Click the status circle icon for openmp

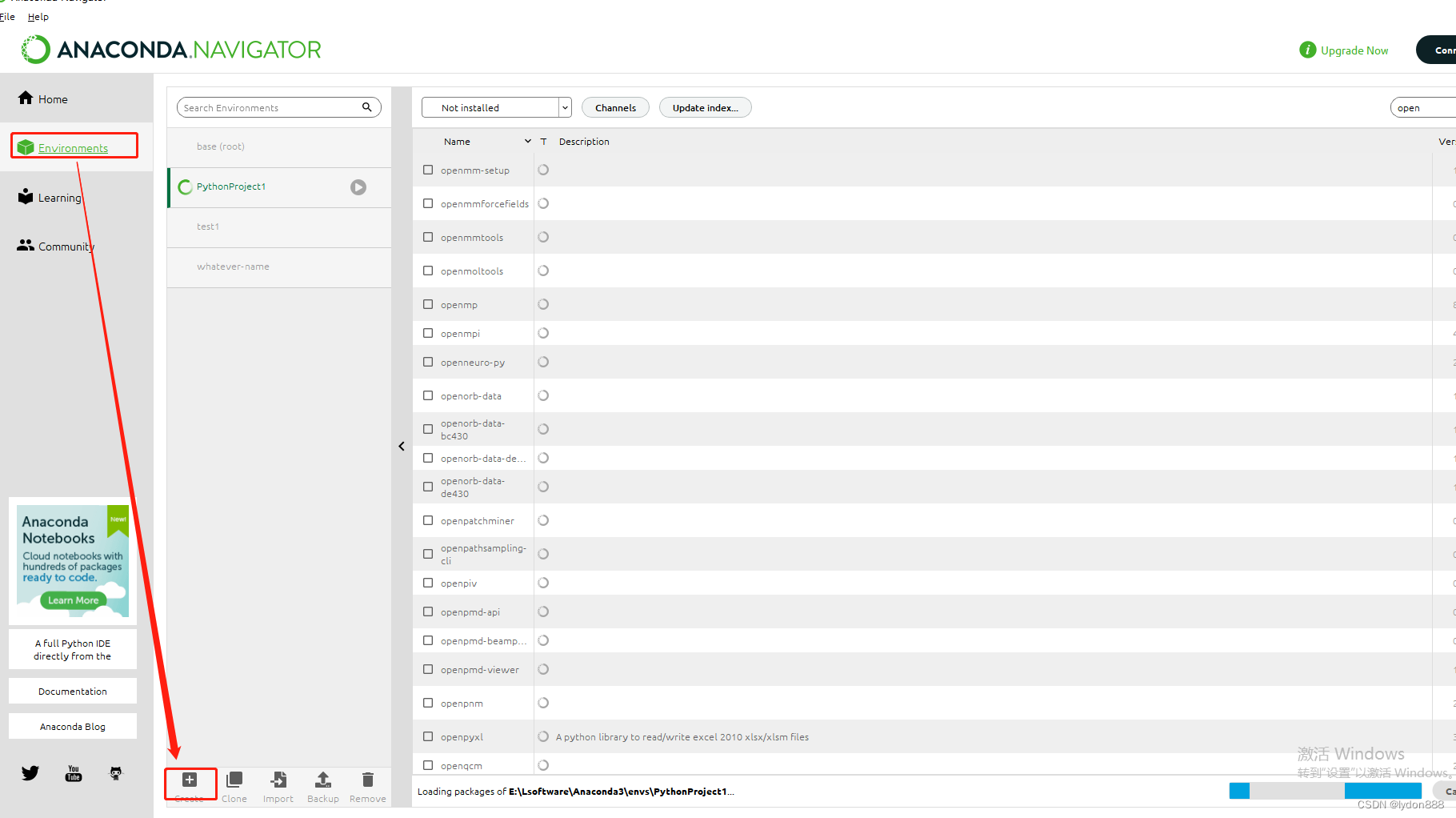pos(543,304)
